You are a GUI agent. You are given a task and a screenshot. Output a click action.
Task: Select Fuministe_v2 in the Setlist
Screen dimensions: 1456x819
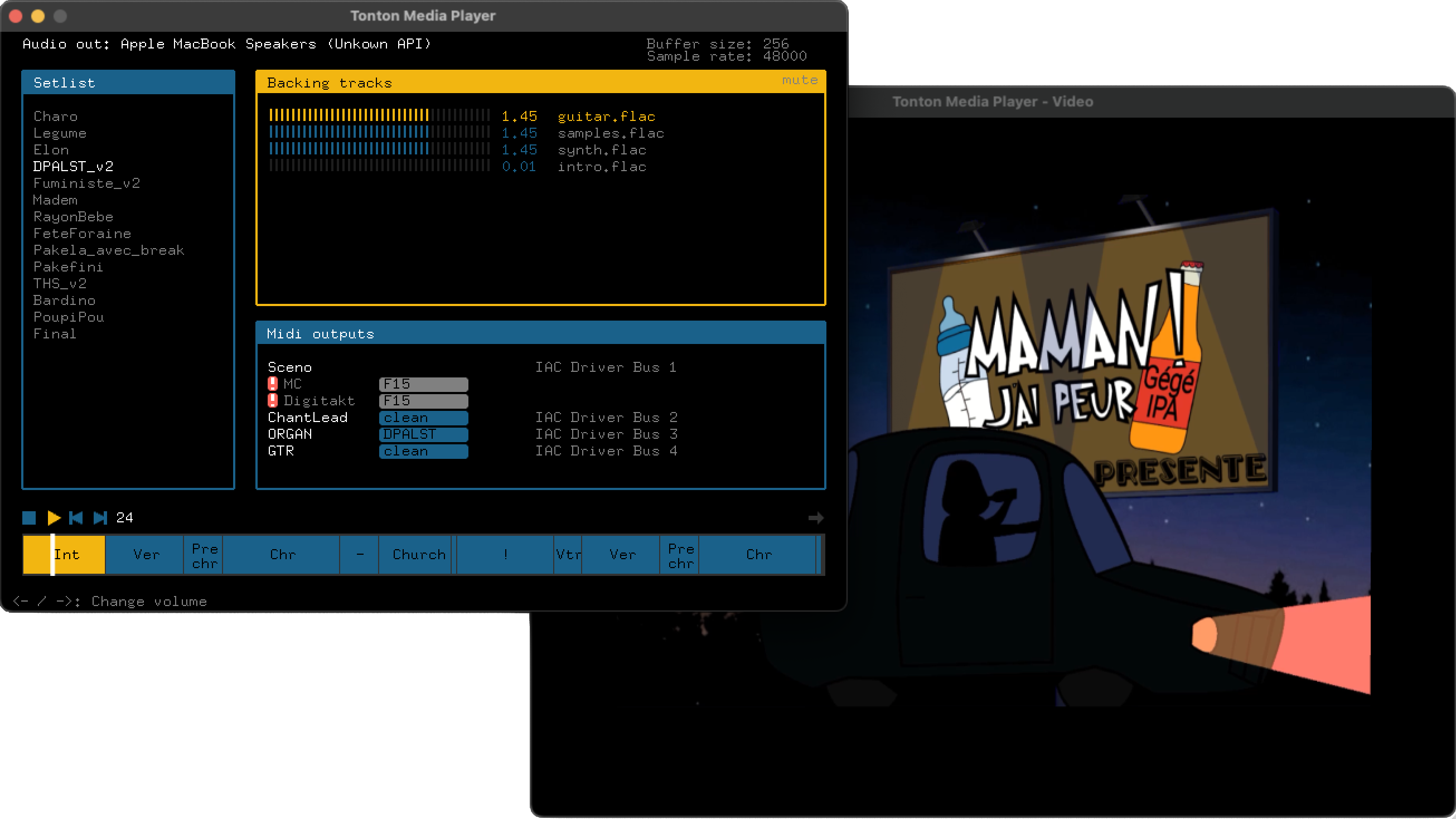[x=86, y=183]
